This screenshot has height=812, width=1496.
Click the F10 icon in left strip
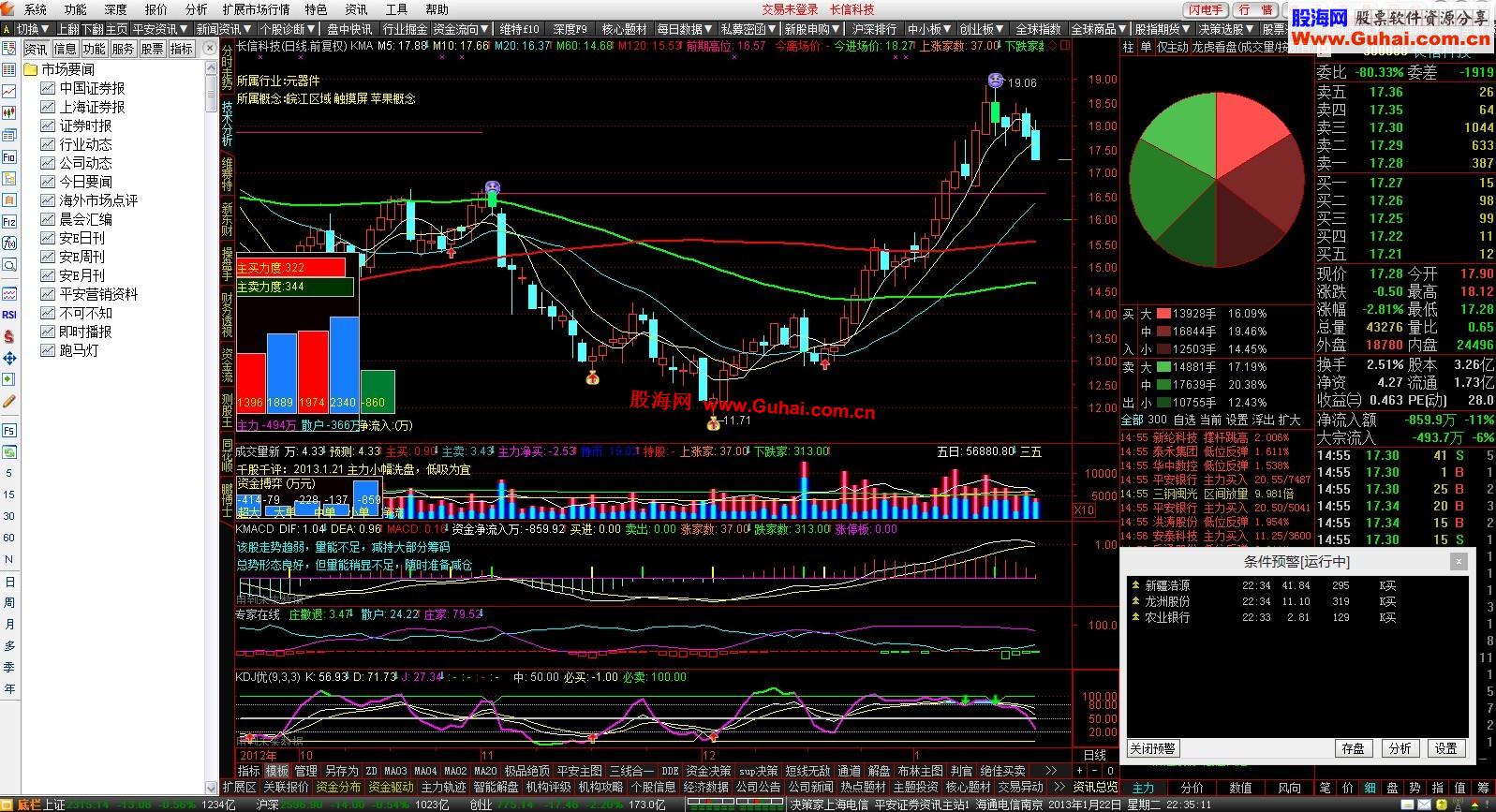coord(8,157)
